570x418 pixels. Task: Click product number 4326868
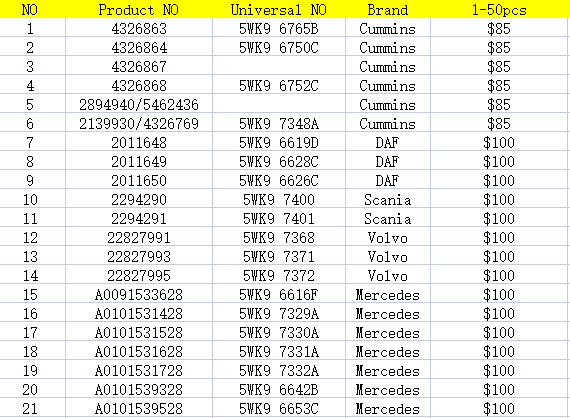[x=139, y=85]
